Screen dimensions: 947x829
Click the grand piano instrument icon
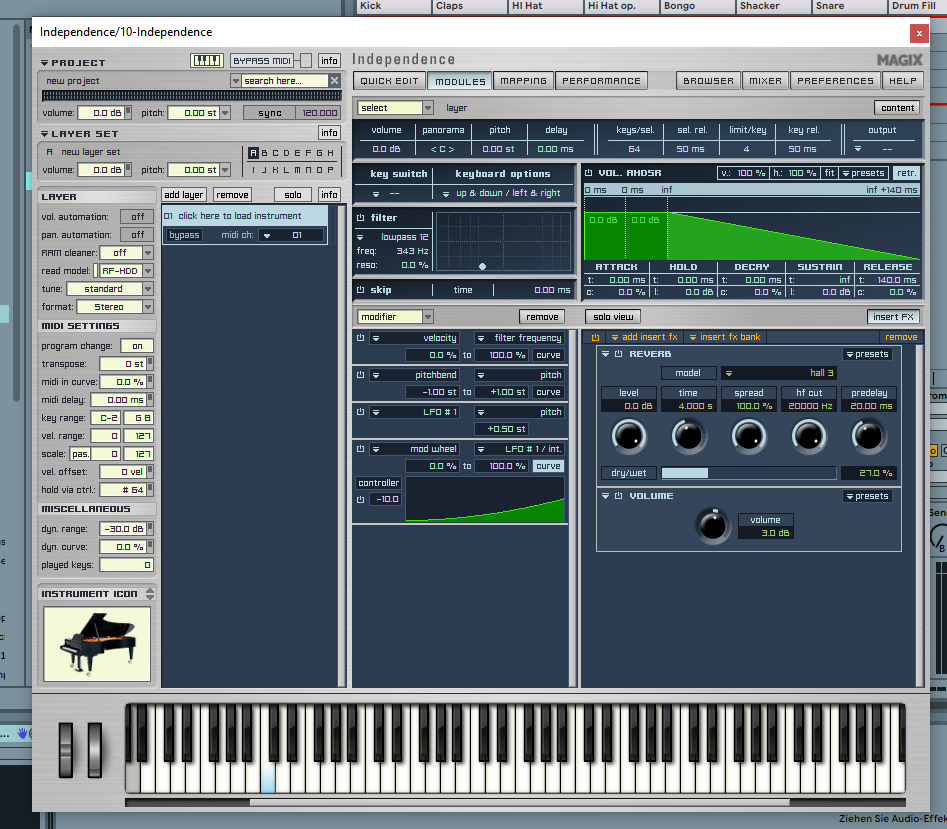point(97,644)
